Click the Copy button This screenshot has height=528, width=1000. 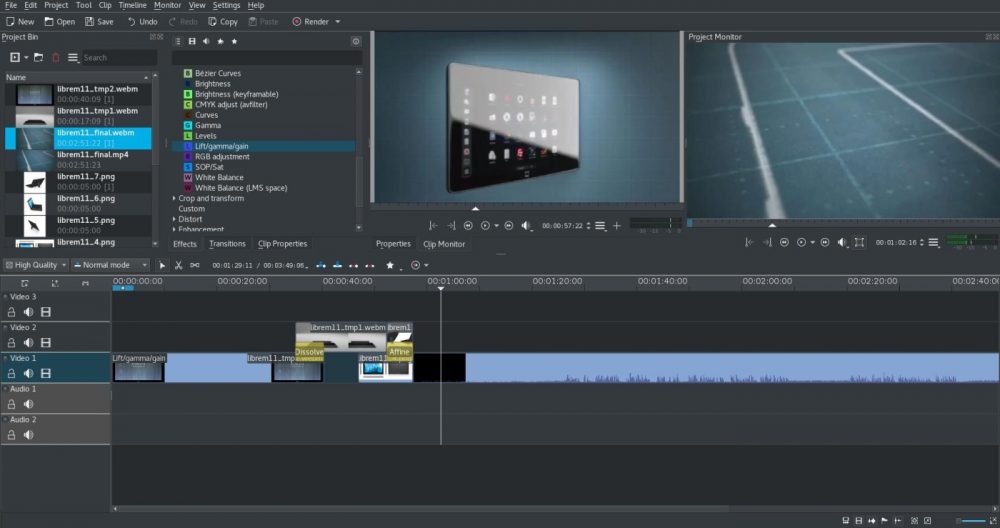[x=223, y=22]
